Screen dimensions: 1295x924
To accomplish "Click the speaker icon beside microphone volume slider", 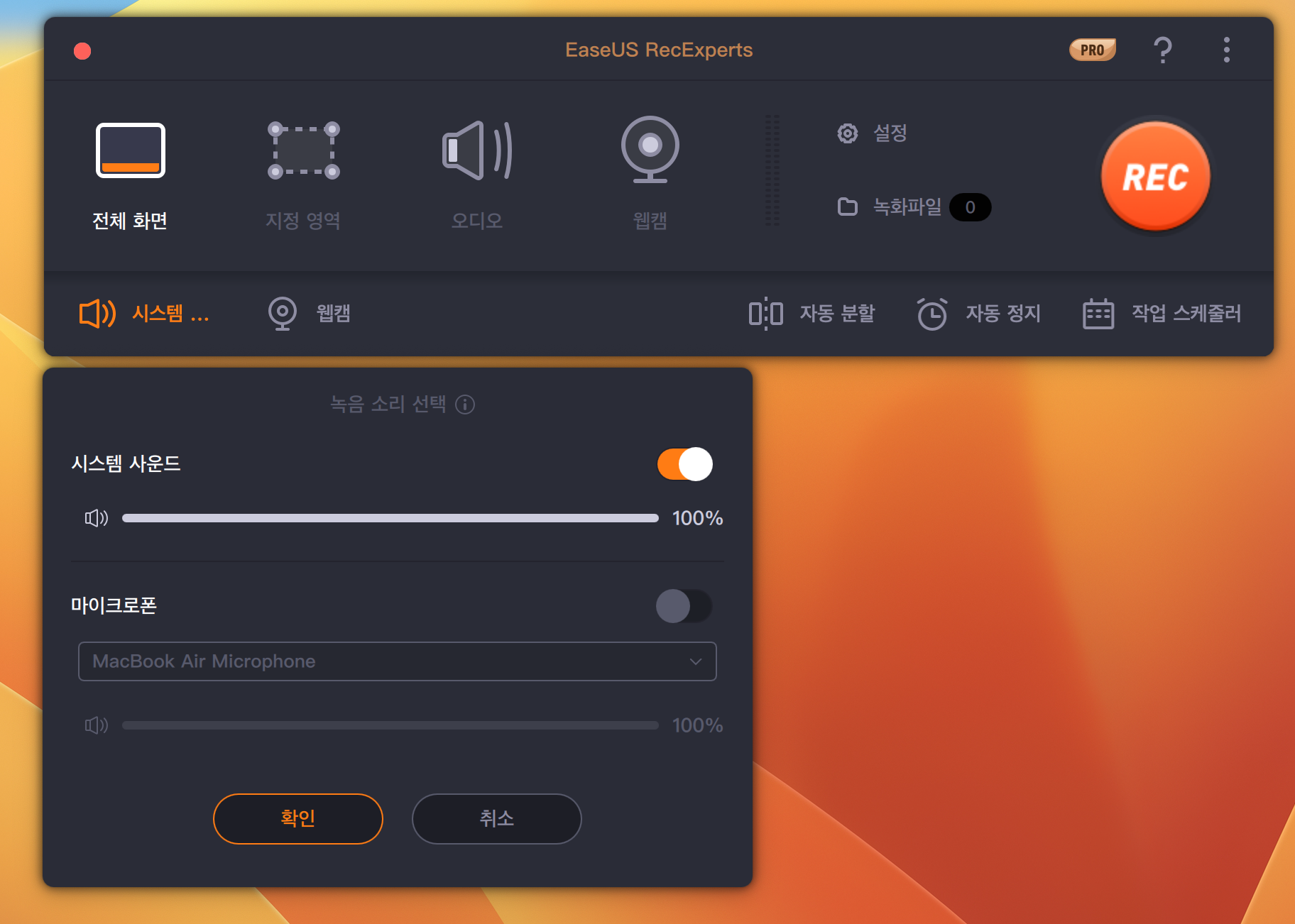I will [97, 725].
